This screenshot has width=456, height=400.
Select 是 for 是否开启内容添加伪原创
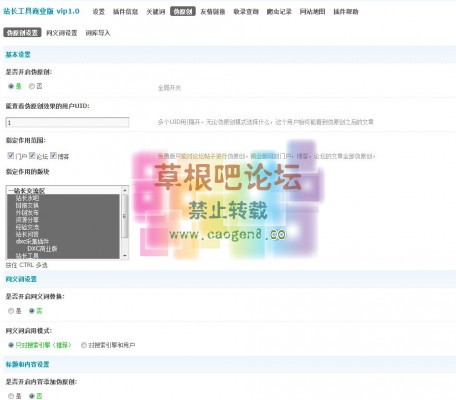(x=11, y=396)
